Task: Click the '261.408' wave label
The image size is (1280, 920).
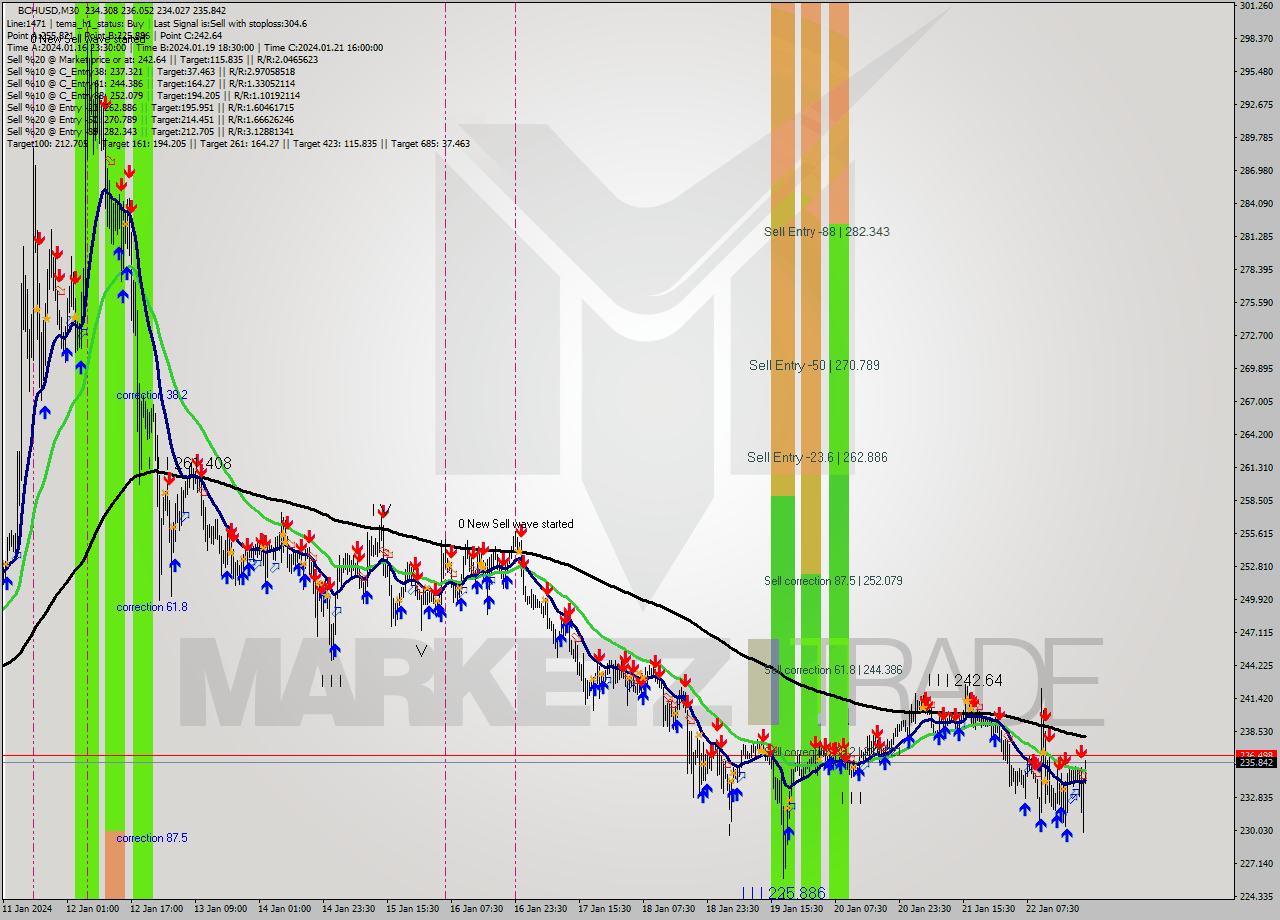Action: point(203,464)
